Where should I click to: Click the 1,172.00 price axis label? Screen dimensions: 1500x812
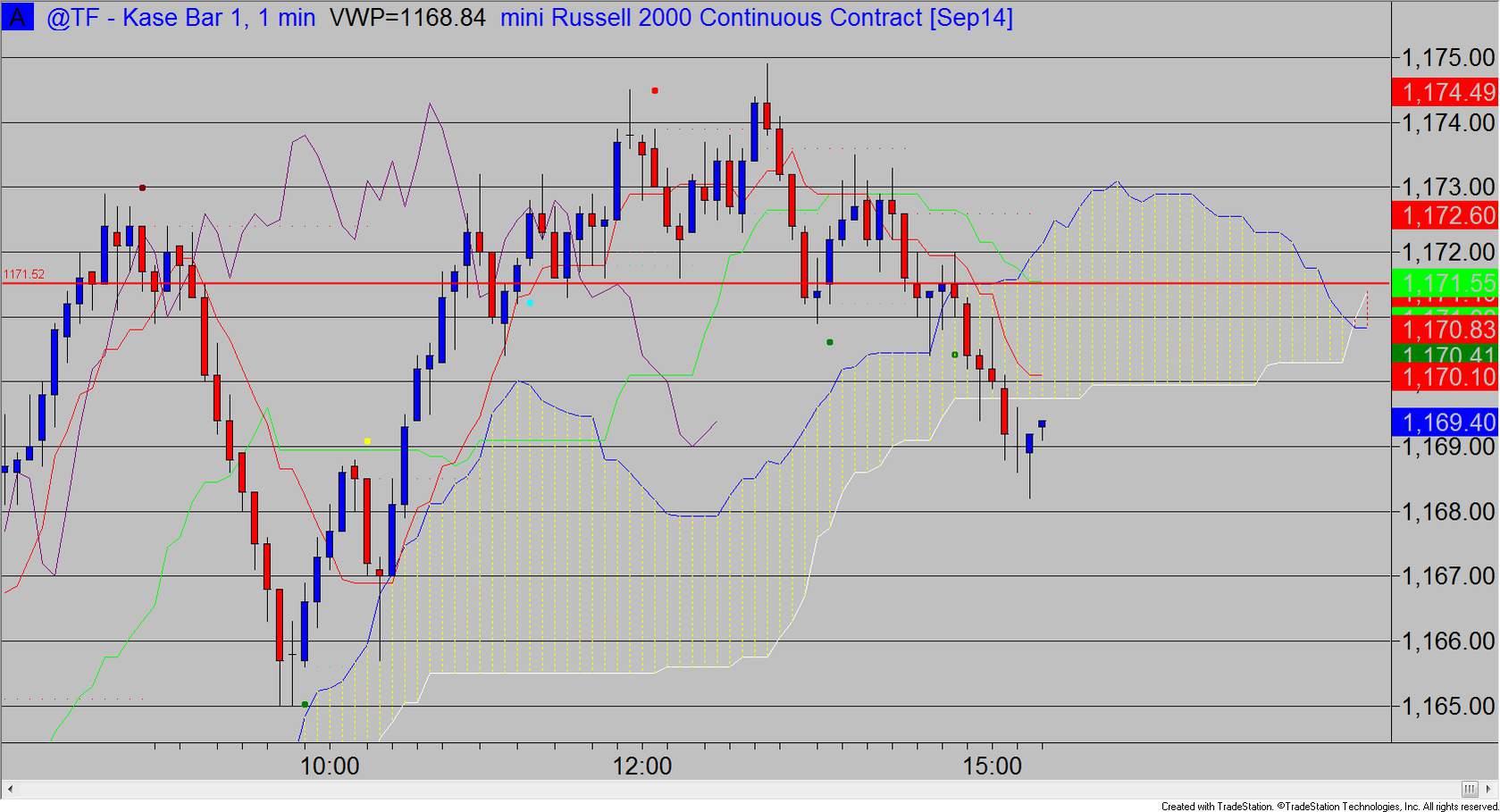coord(1448,252)
